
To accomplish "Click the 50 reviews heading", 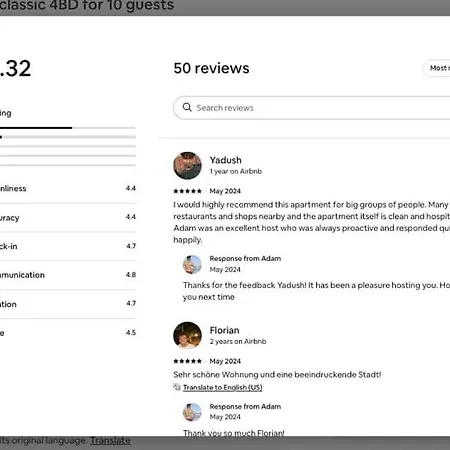I will coord(211,68).
